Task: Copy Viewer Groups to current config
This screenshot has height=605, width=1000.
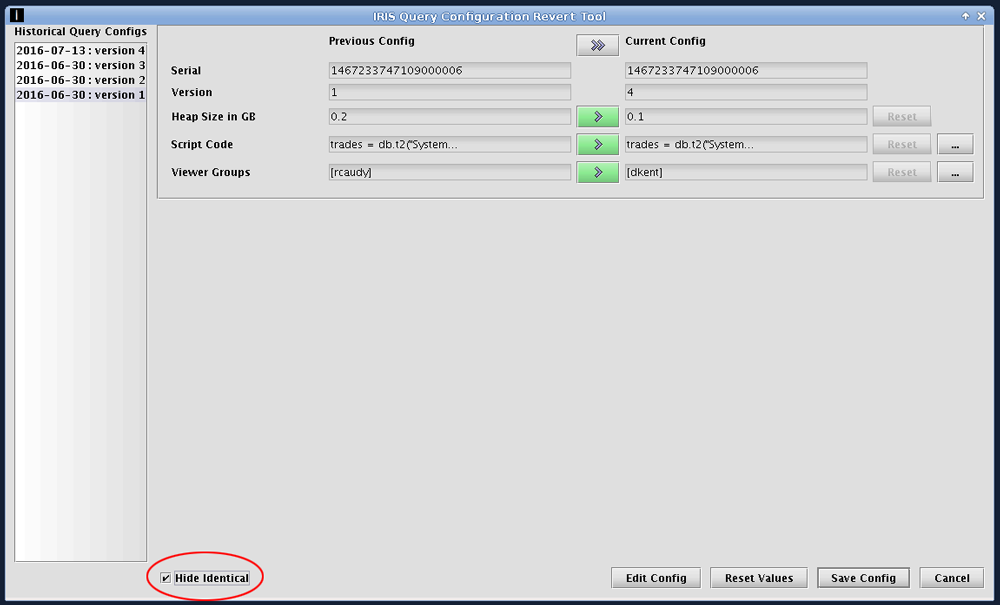Action: 598,172
